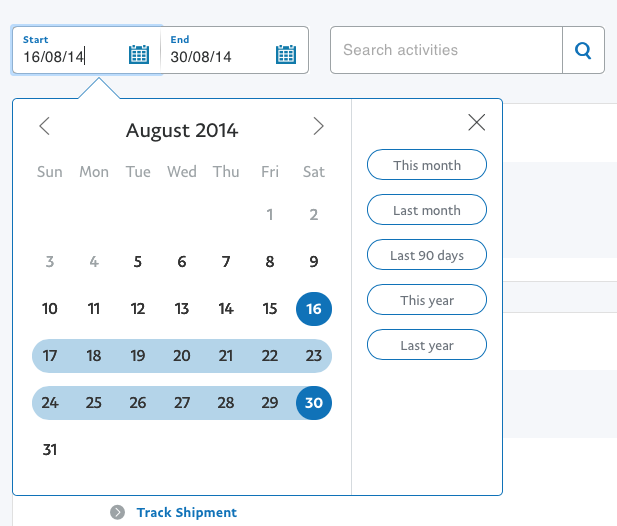Open the Track Shipment link
This screenshot has width=617, height=526.
coord(187,513)
